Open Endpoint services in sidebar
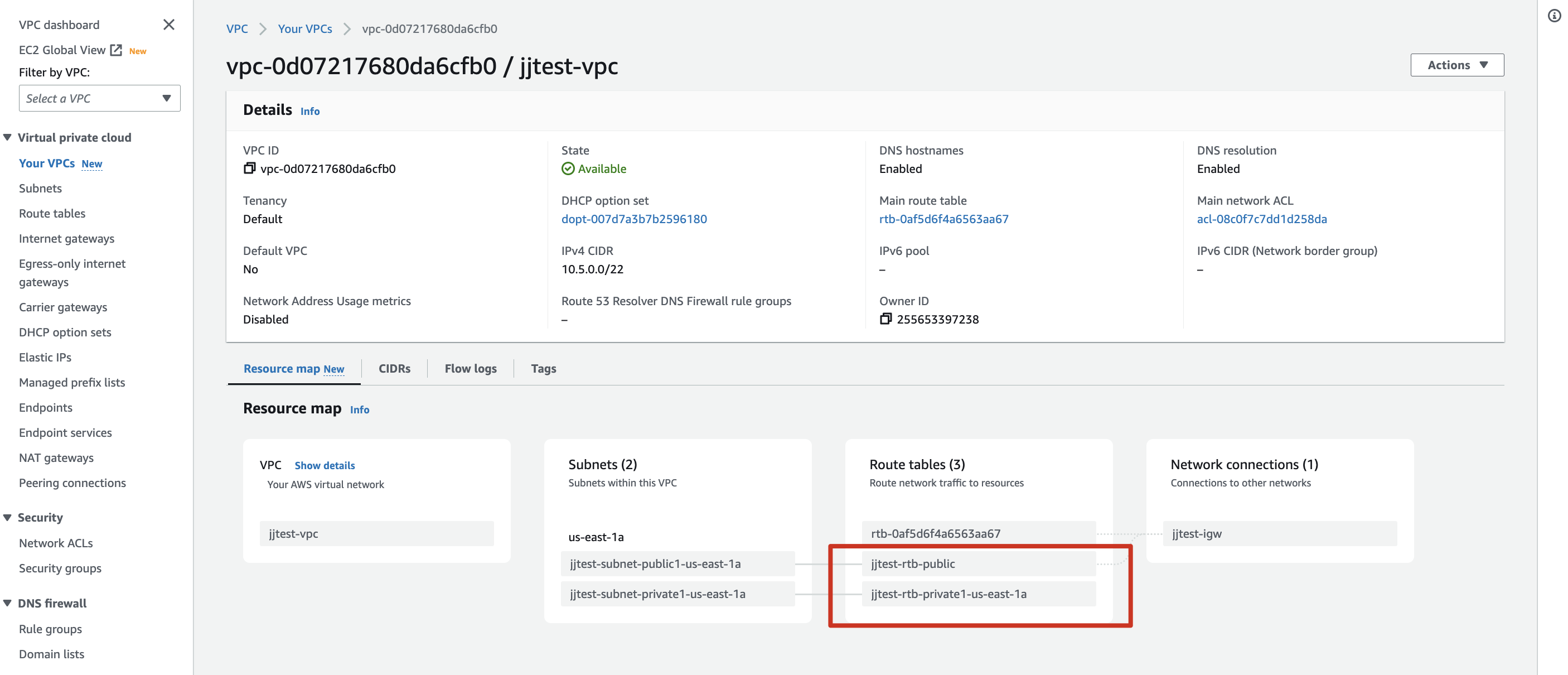 [x=65, y=432]
